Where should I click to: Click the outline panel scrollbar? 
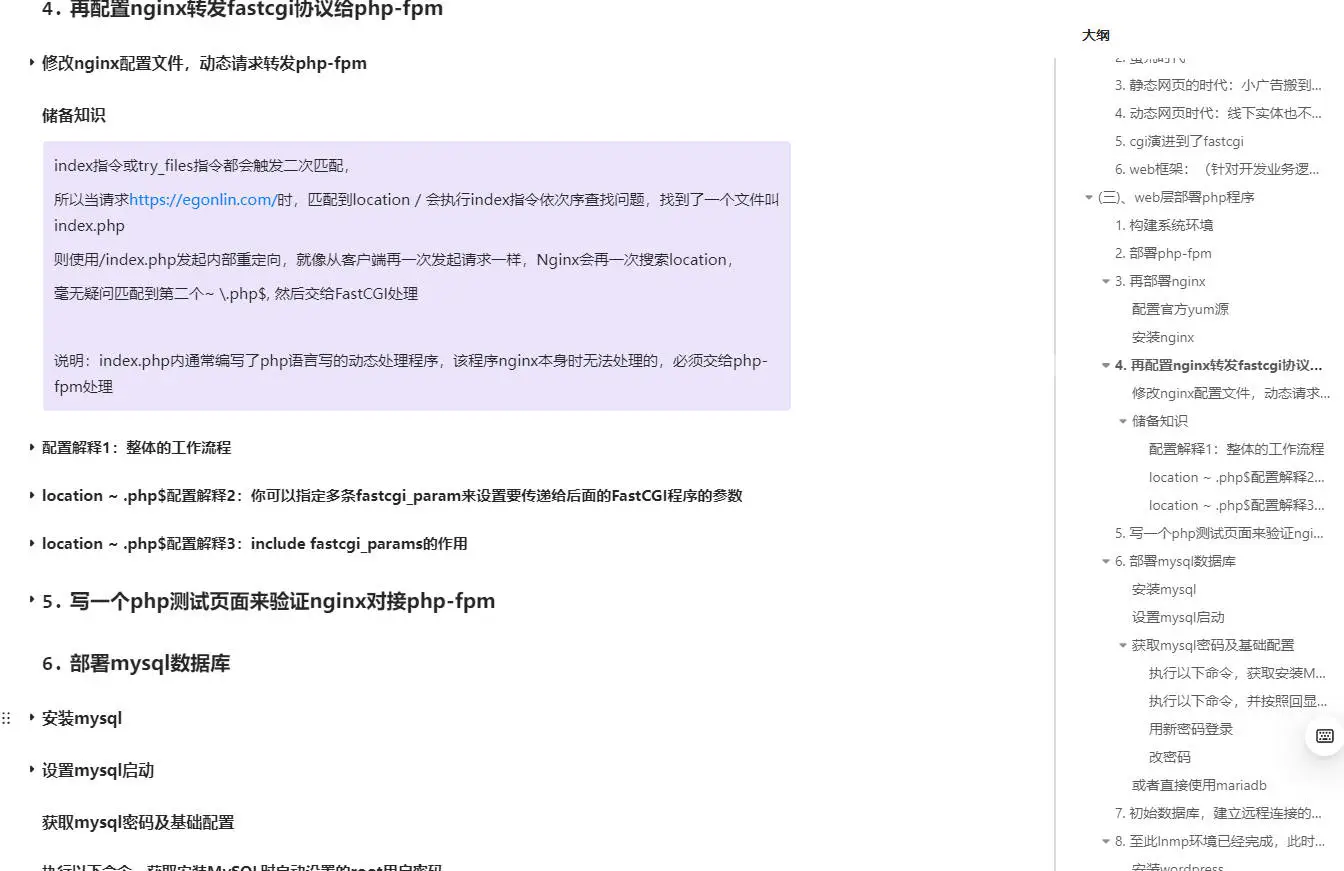[x=1060, y=450]
